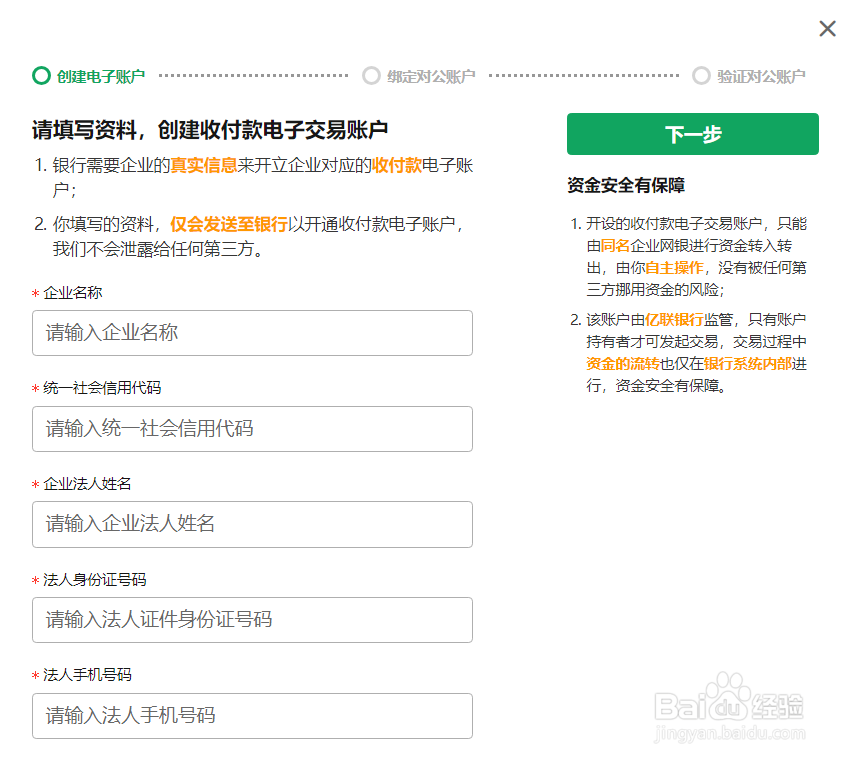Click the 法人身份证号码 field label
The width and height of the screenshot is (853, 763).
pyautogui.click(x=95, y=580)
